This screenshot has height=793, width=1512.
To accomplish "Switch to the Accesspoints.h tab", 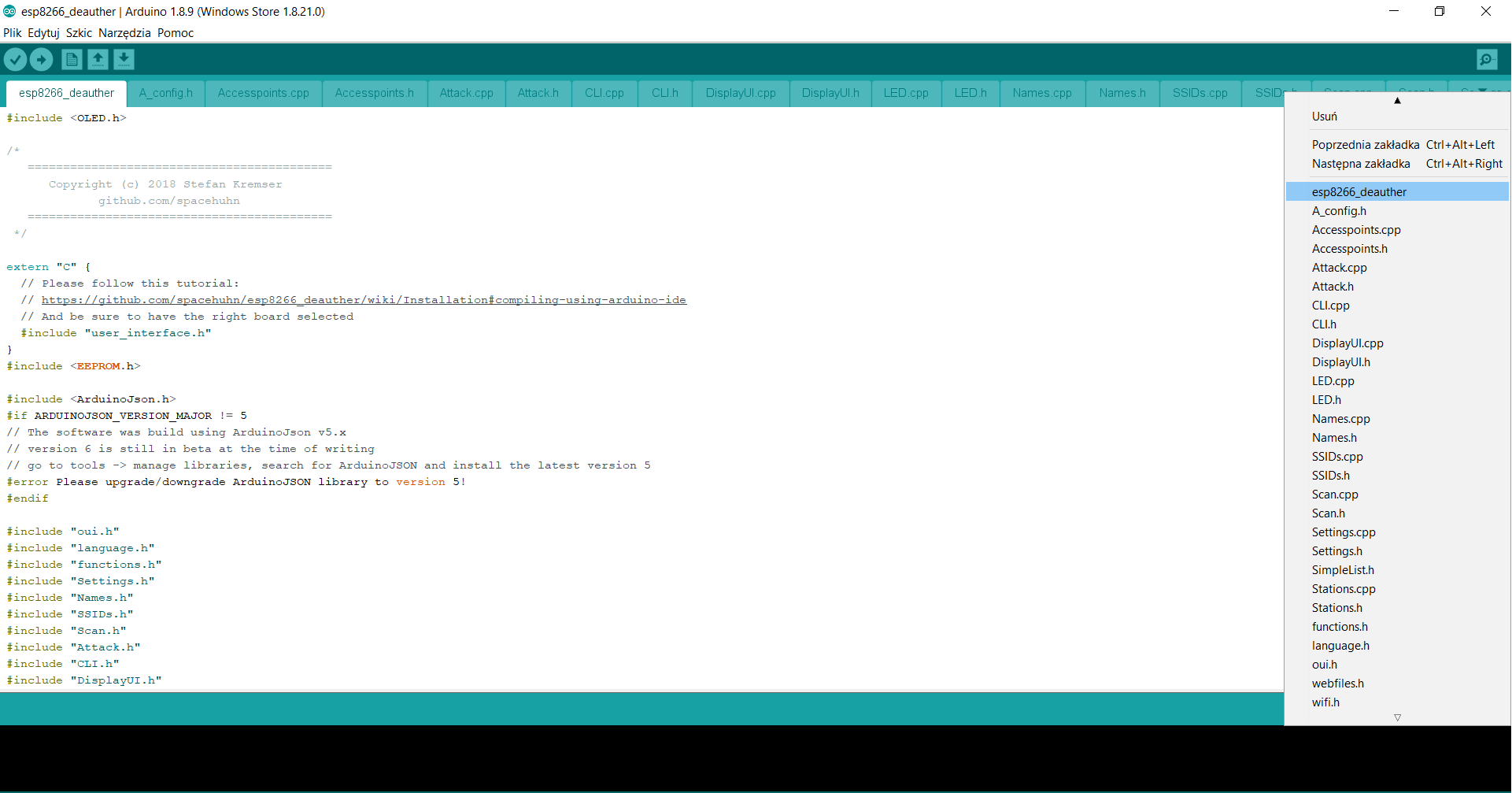I will pos(375,93).
